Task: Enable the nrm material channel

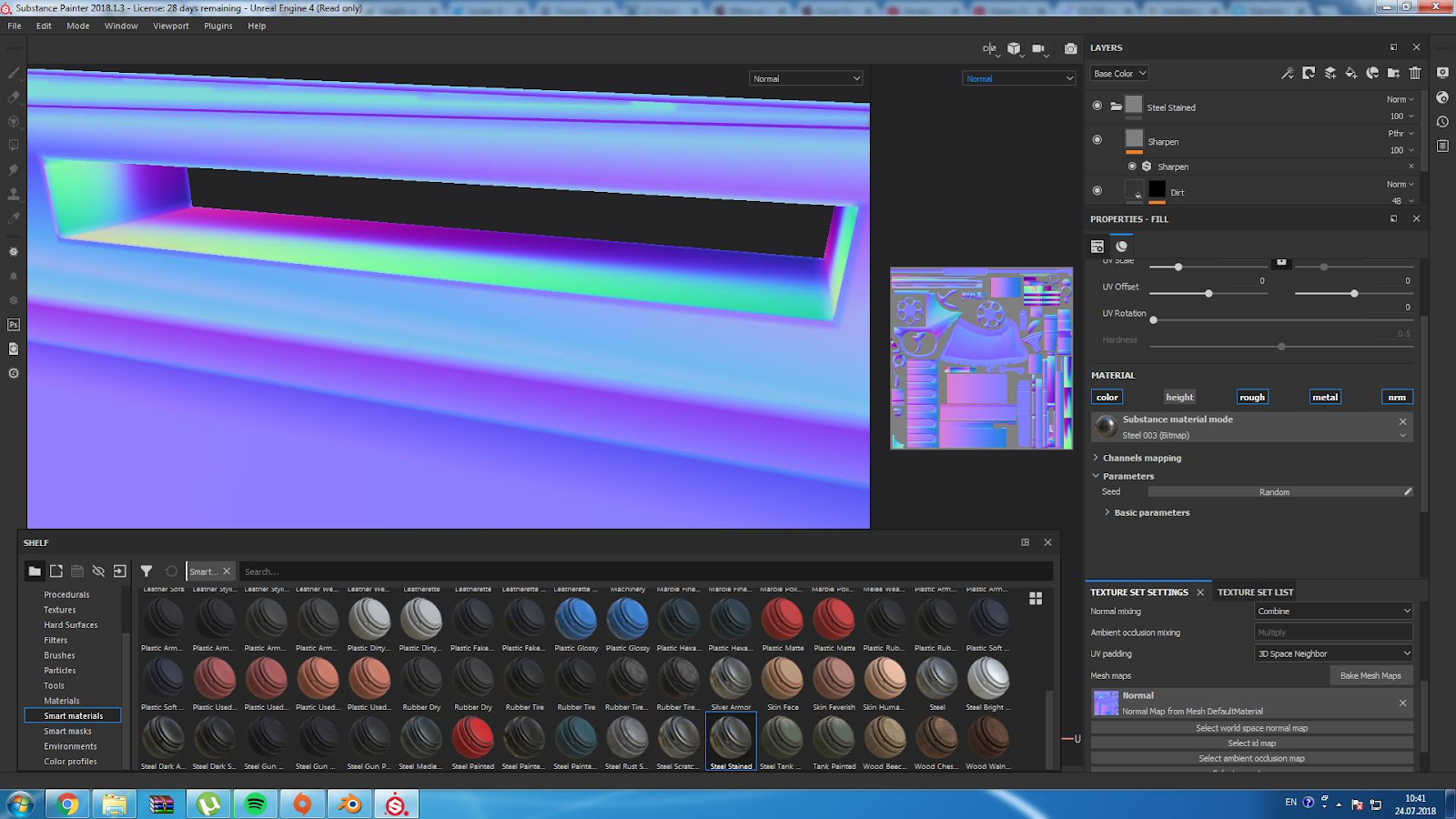Action: pyautogui.click(x=1398, y=397)
